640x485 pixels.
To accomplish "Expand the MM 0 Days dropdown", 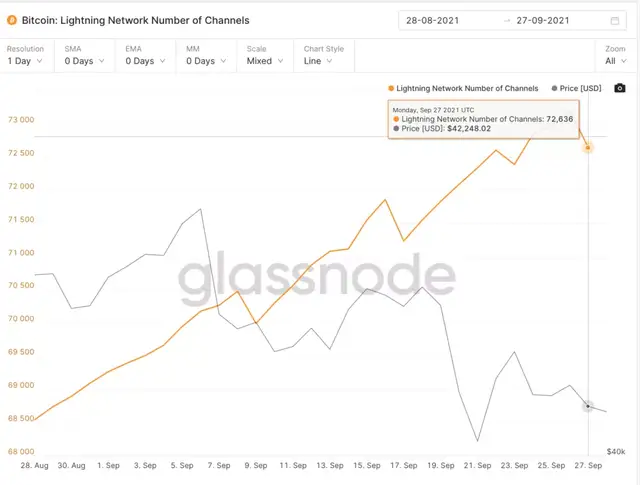I will [206, 56].
